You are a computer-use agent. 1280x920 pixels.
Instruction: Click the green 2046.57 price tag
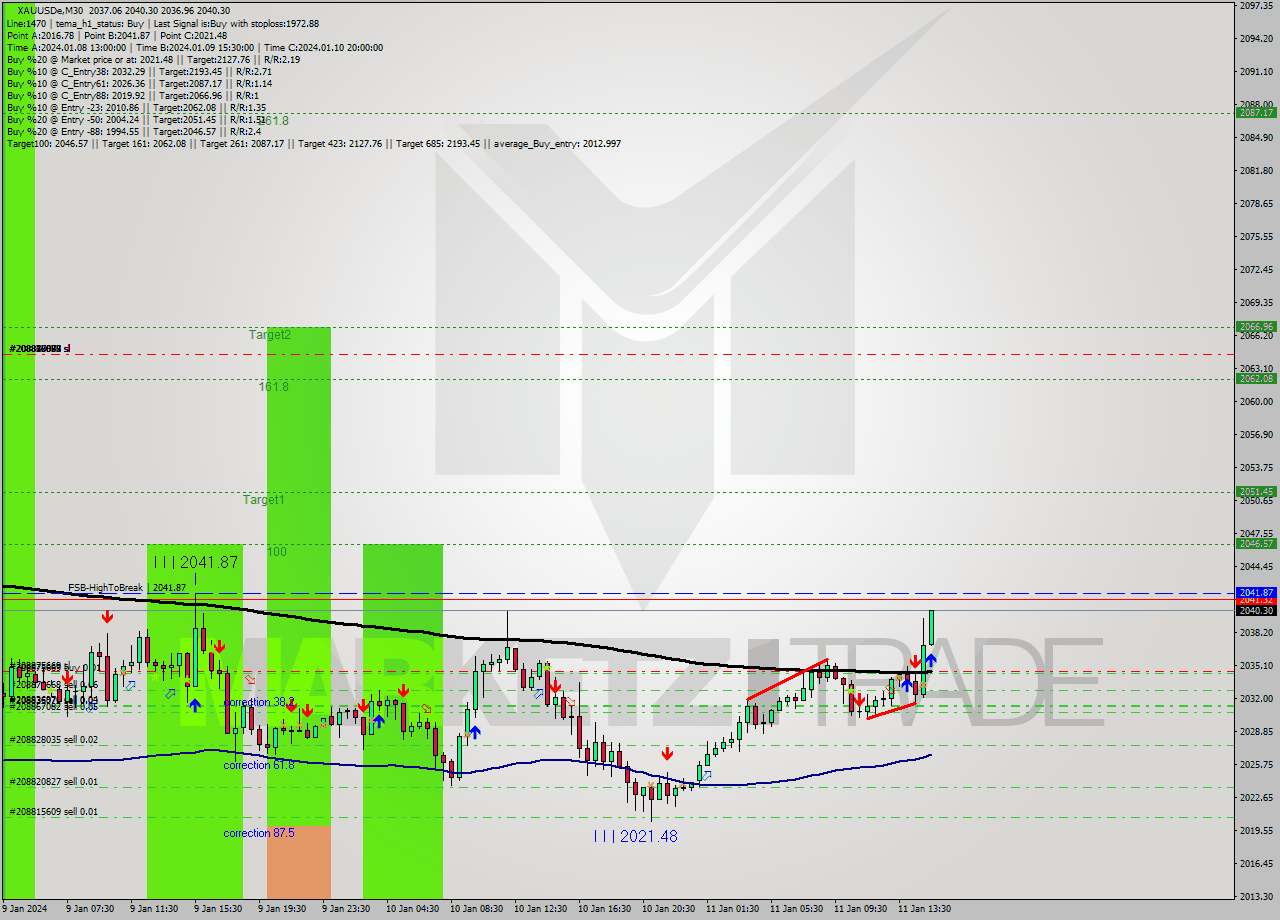(x=1256, y=543)
